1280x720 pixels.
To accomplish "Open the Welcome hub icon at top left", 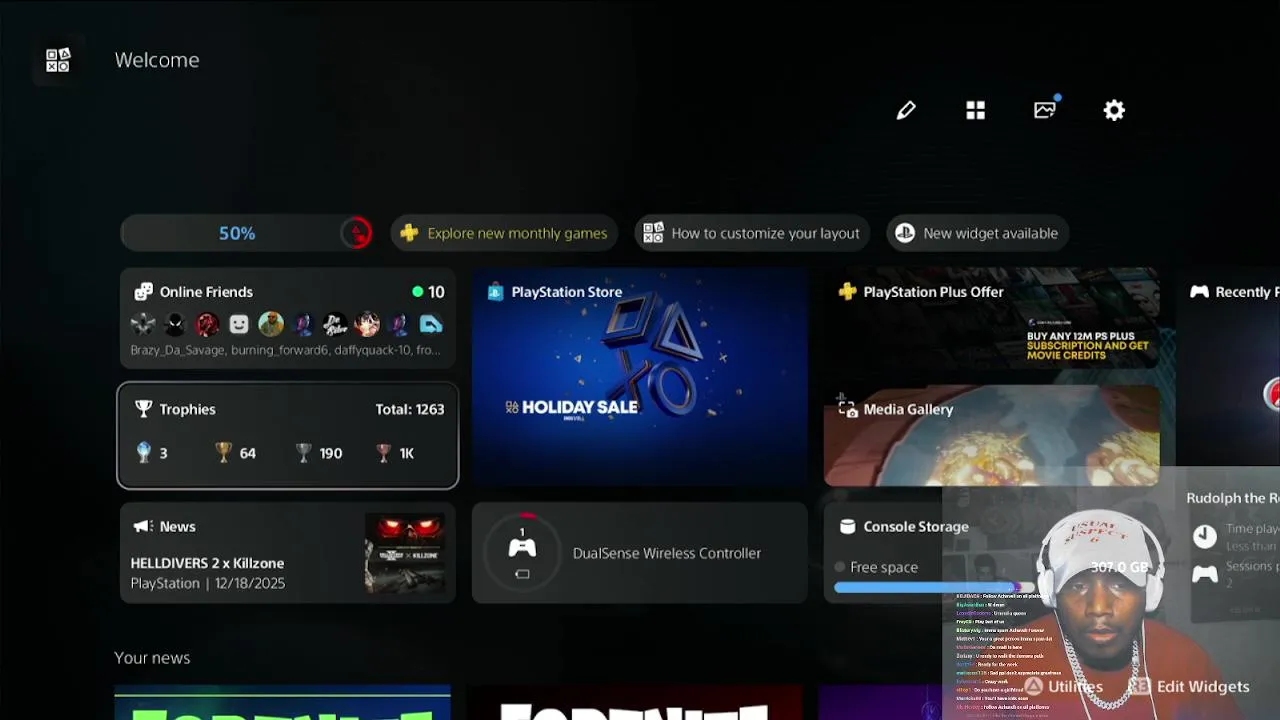I will [x=58, y=60].
